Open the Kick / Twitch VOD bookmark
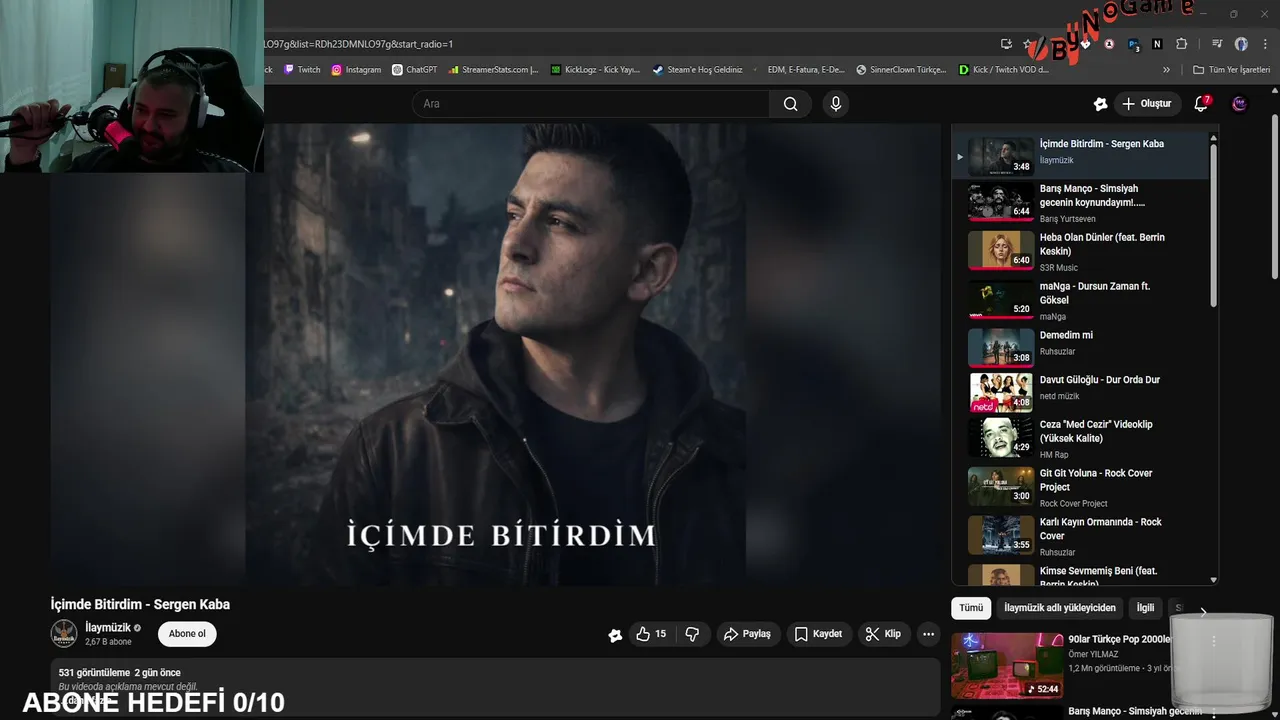 pos(1004,70)
